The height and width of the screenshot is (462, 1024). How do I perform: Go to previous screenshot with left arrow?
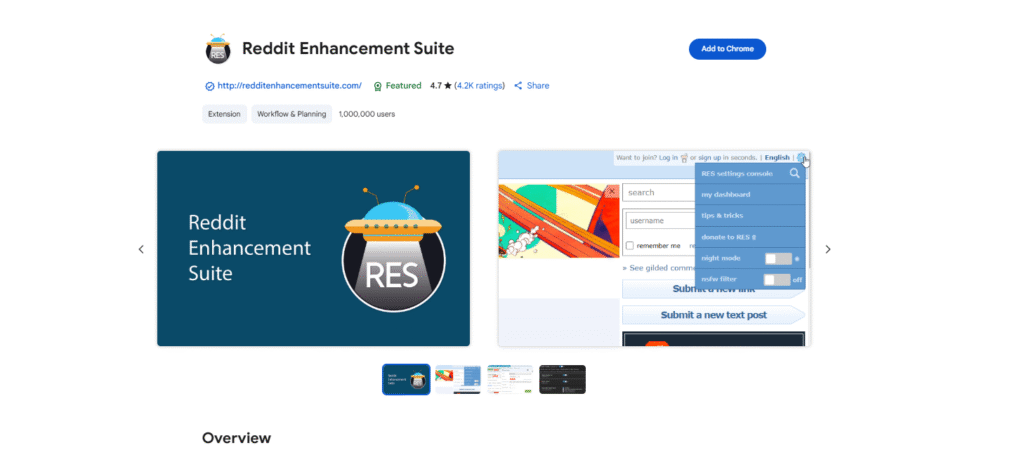(141, 249)
